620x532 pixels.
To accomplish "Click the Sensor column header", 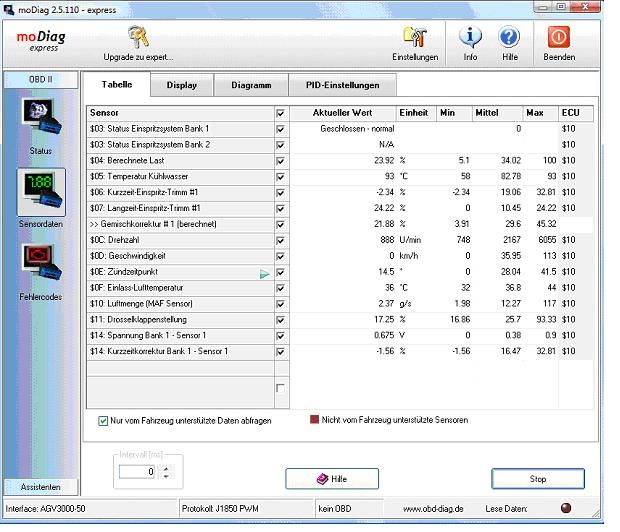I will point(180,113).
